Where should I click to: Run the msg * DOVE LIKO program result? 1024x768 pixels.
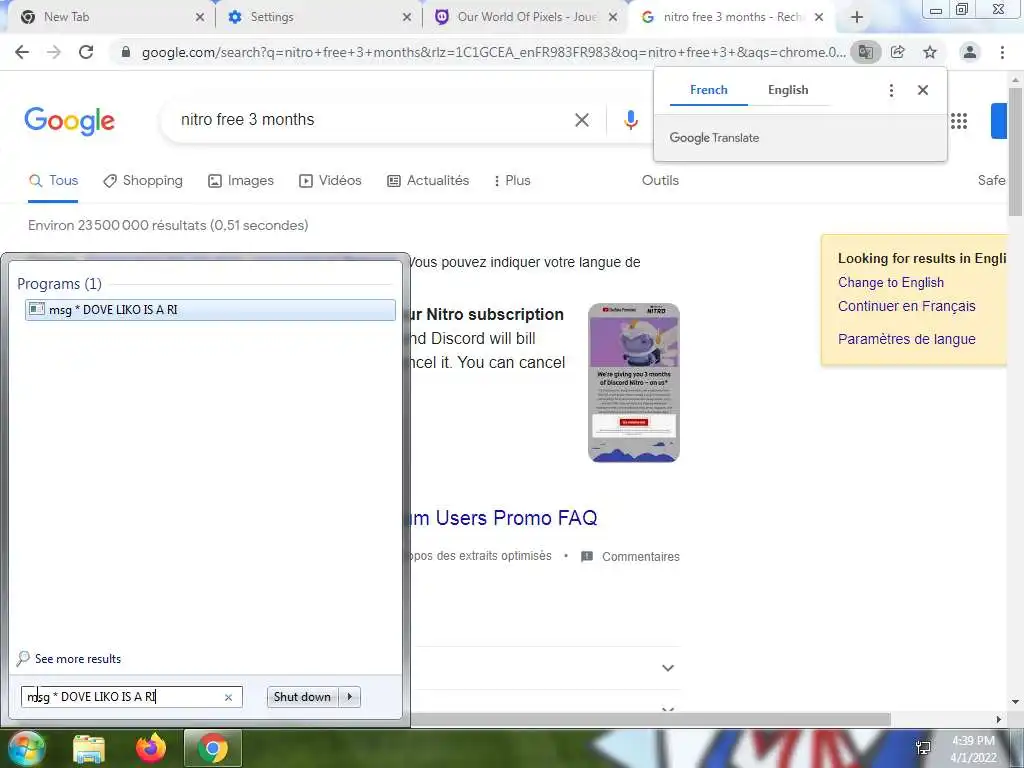click(x=210, y=310)
